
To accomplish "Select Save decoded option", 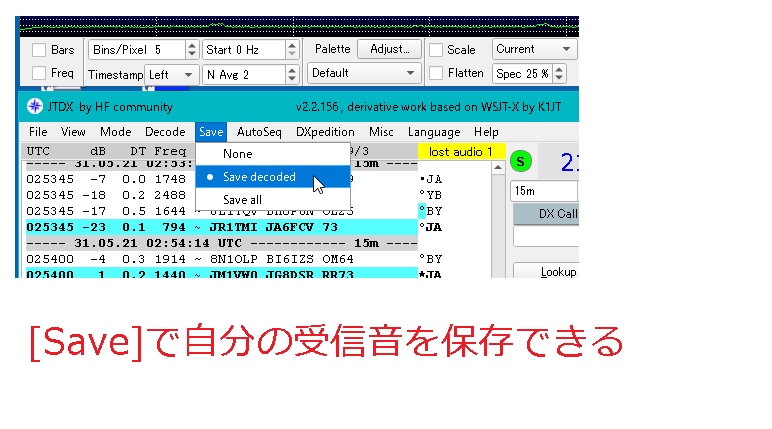I will (273, 177).
